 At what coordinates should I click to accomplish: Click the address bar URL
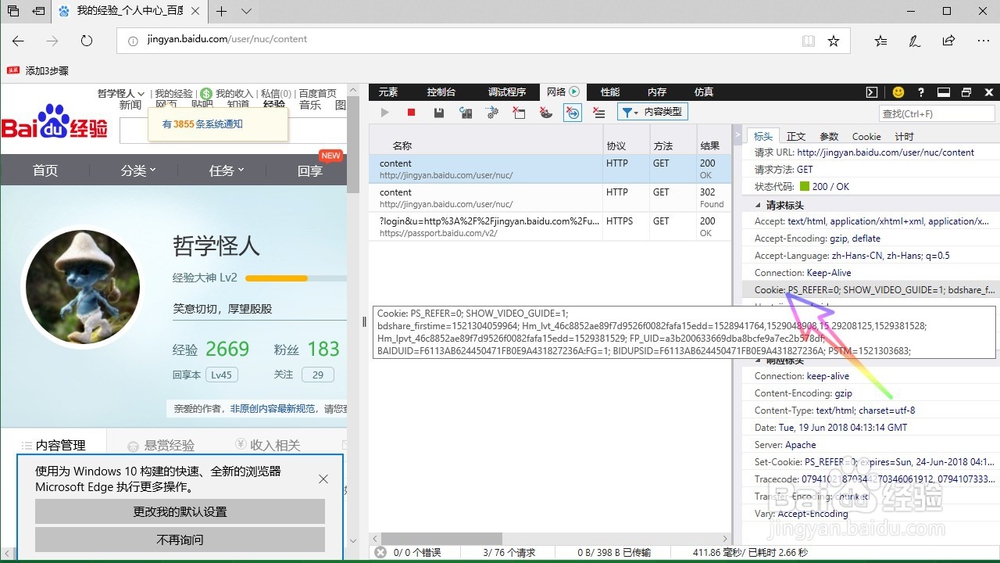click(x=227, y=39)
